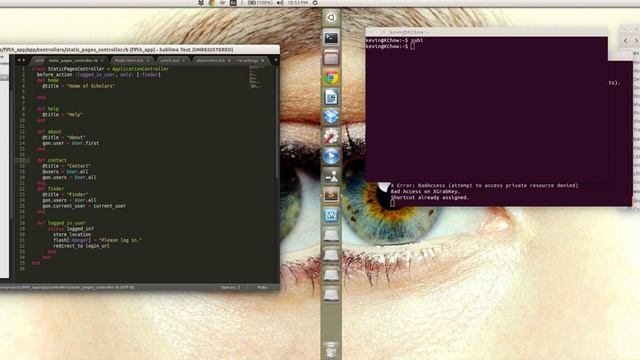Click the def logged_in_user line
This screenshot has width=640, height=360.
61,223
